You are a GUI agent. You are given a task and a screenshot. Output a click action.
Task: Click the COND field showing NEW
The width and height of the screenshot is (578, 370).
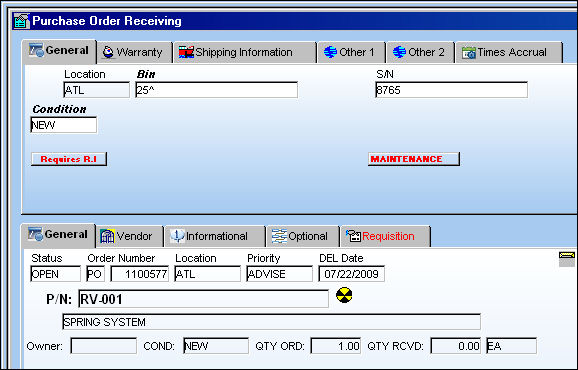tap(216, 346)
